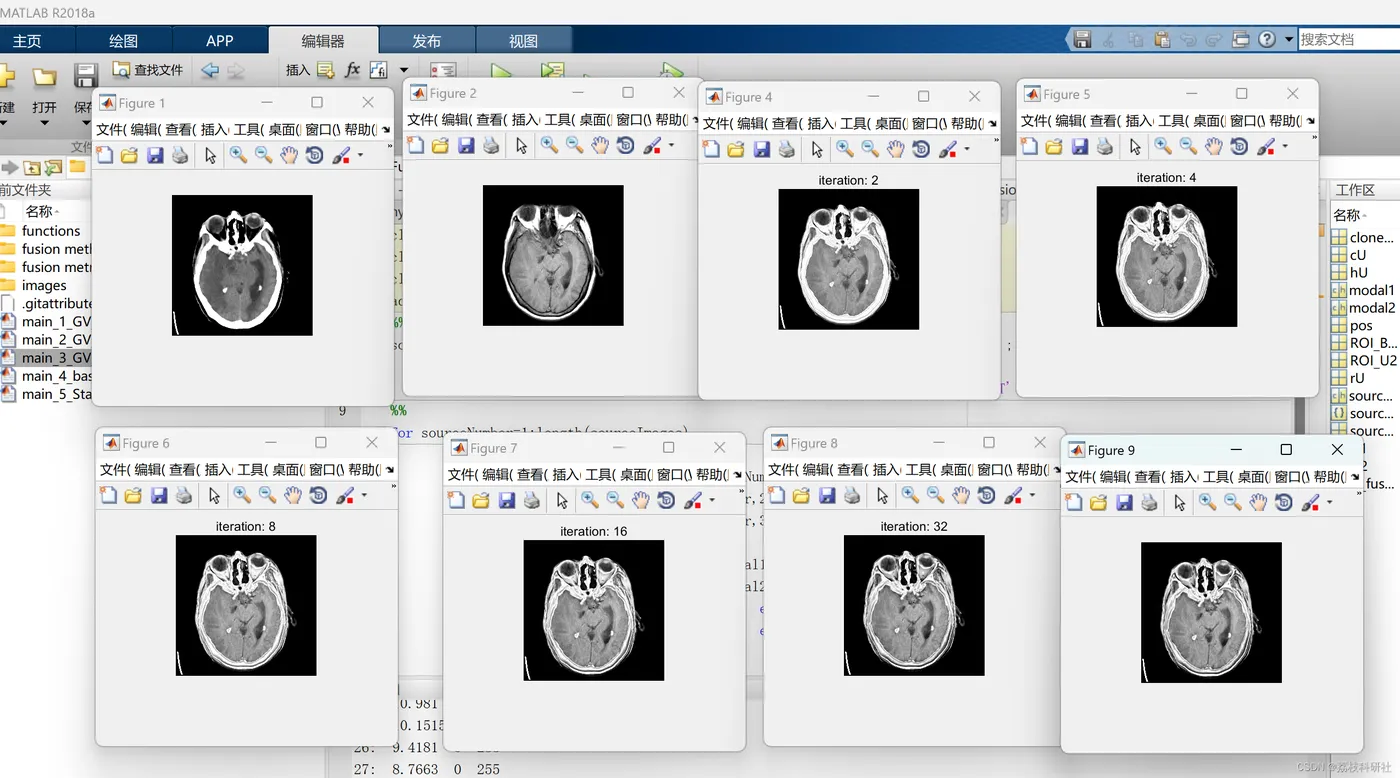
Task: Click the print icon in Figure 4 toolbar
Action: [x=787, y=149]
